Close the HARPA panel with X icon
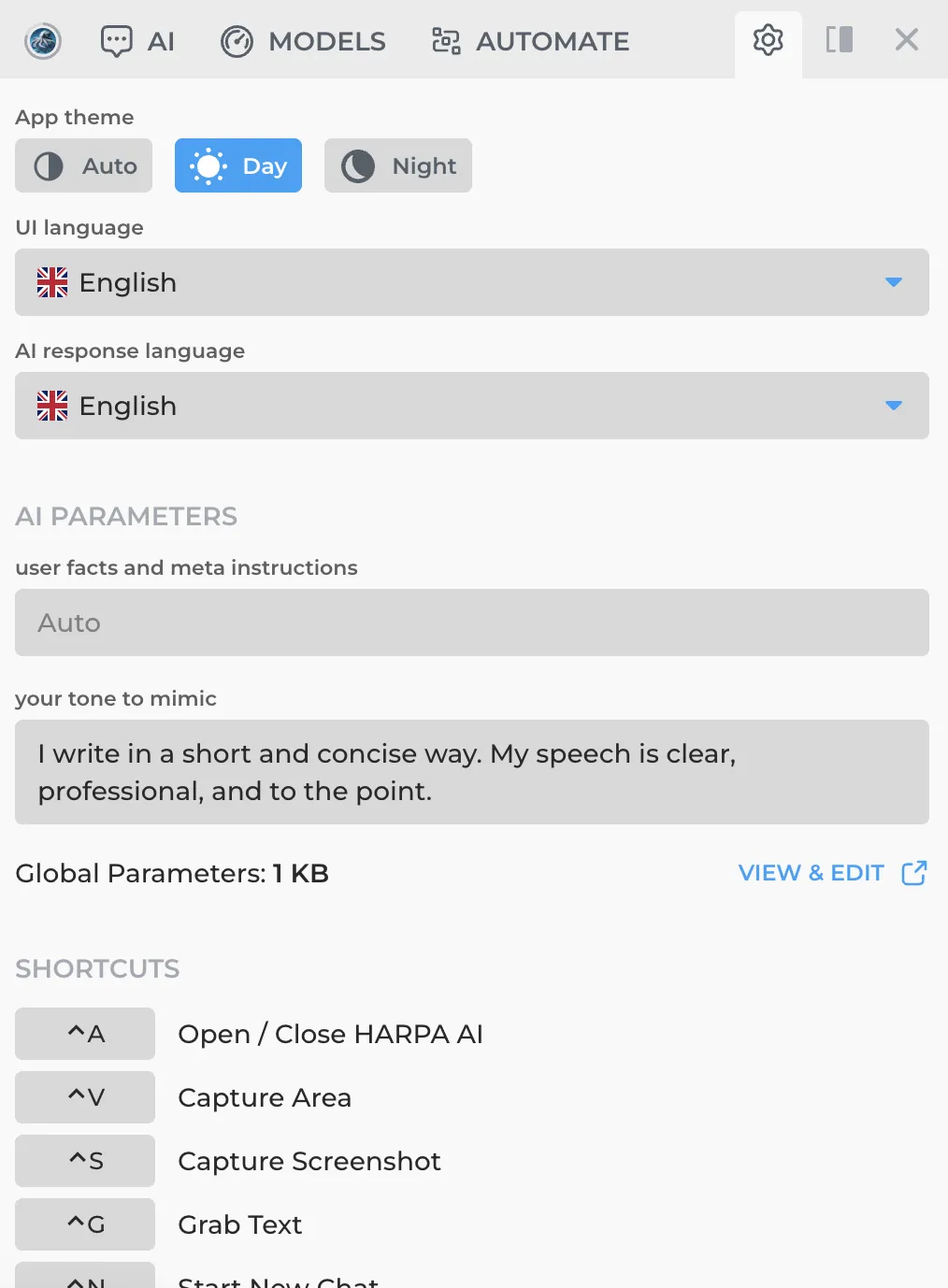This screenshot has height=1288, width=948. click(x=906, y=40)
